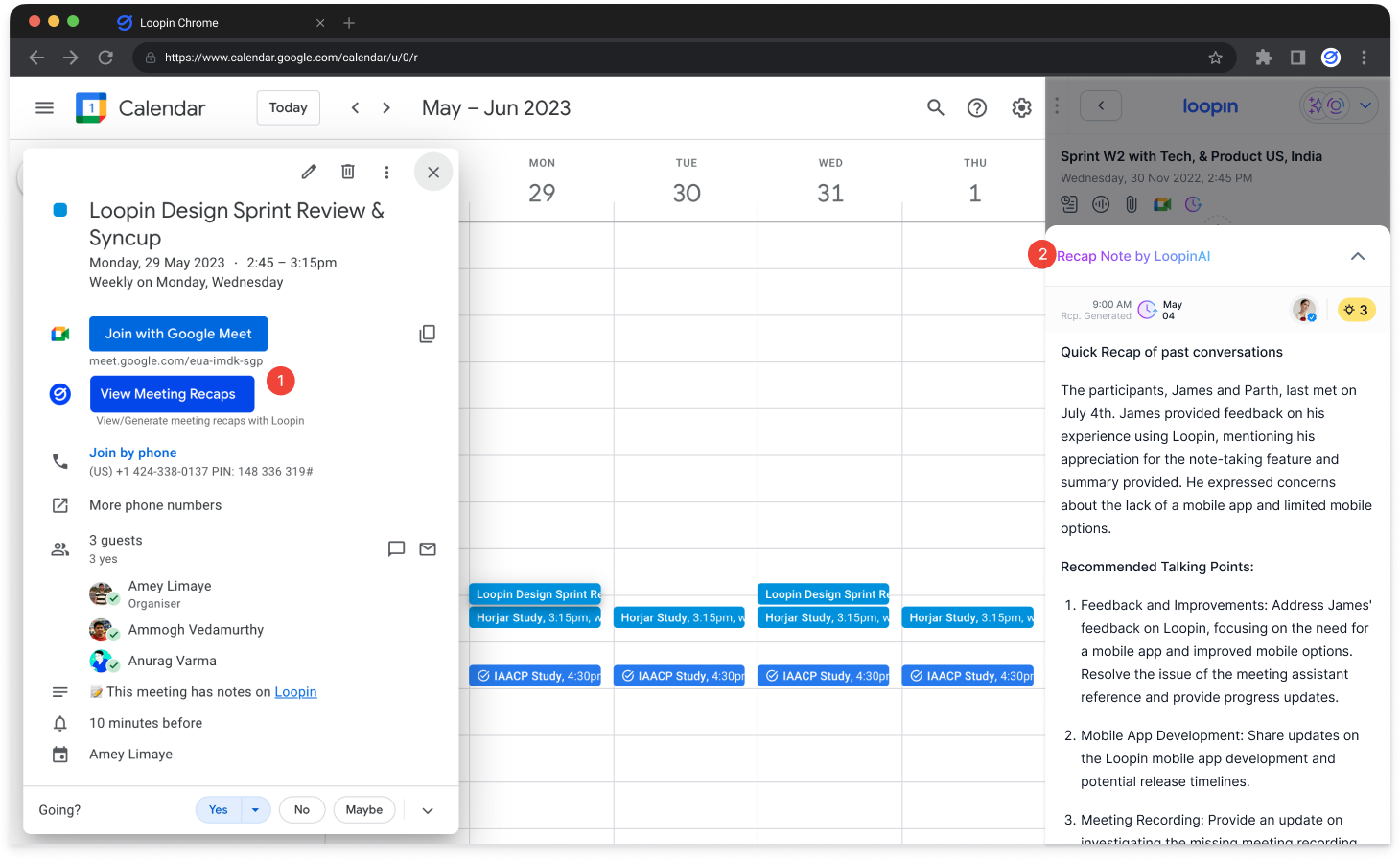This screenshot has height=860, width=1400.
Task: Click the Loopin logo beside View Meeting Recaps
Action: 60,394
